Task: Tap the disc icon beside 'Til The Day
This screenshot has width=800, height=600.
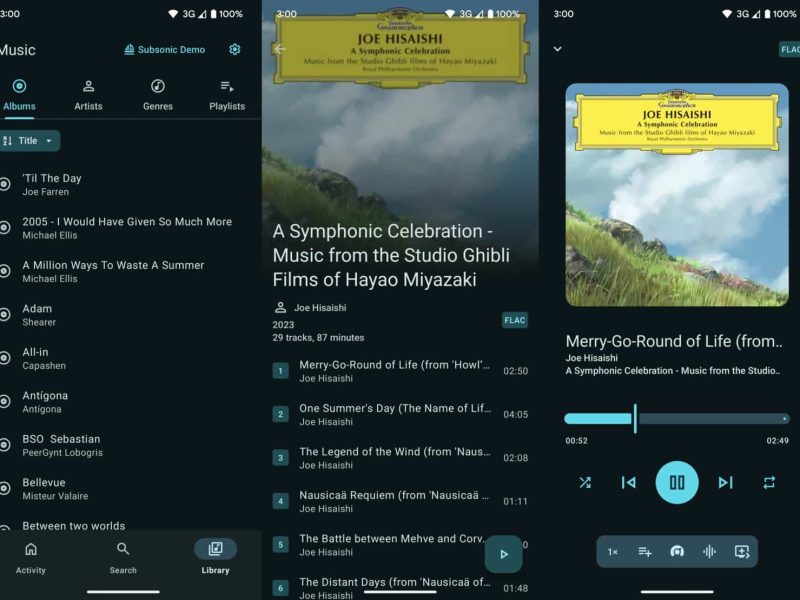Action: [x=5, y=184]
